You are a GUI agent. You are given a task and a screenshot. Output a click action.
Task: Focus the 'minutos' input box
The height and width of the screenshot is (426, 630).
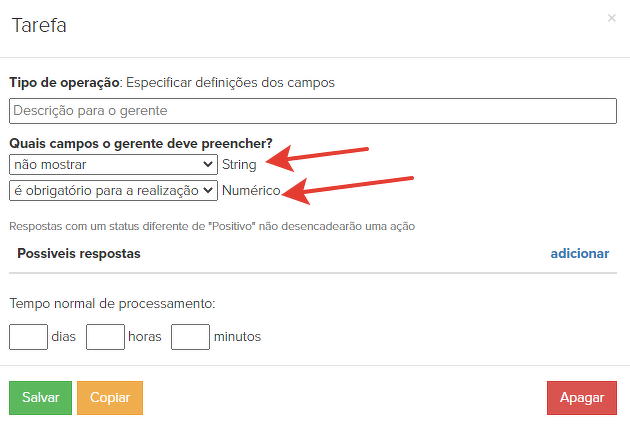190,337
